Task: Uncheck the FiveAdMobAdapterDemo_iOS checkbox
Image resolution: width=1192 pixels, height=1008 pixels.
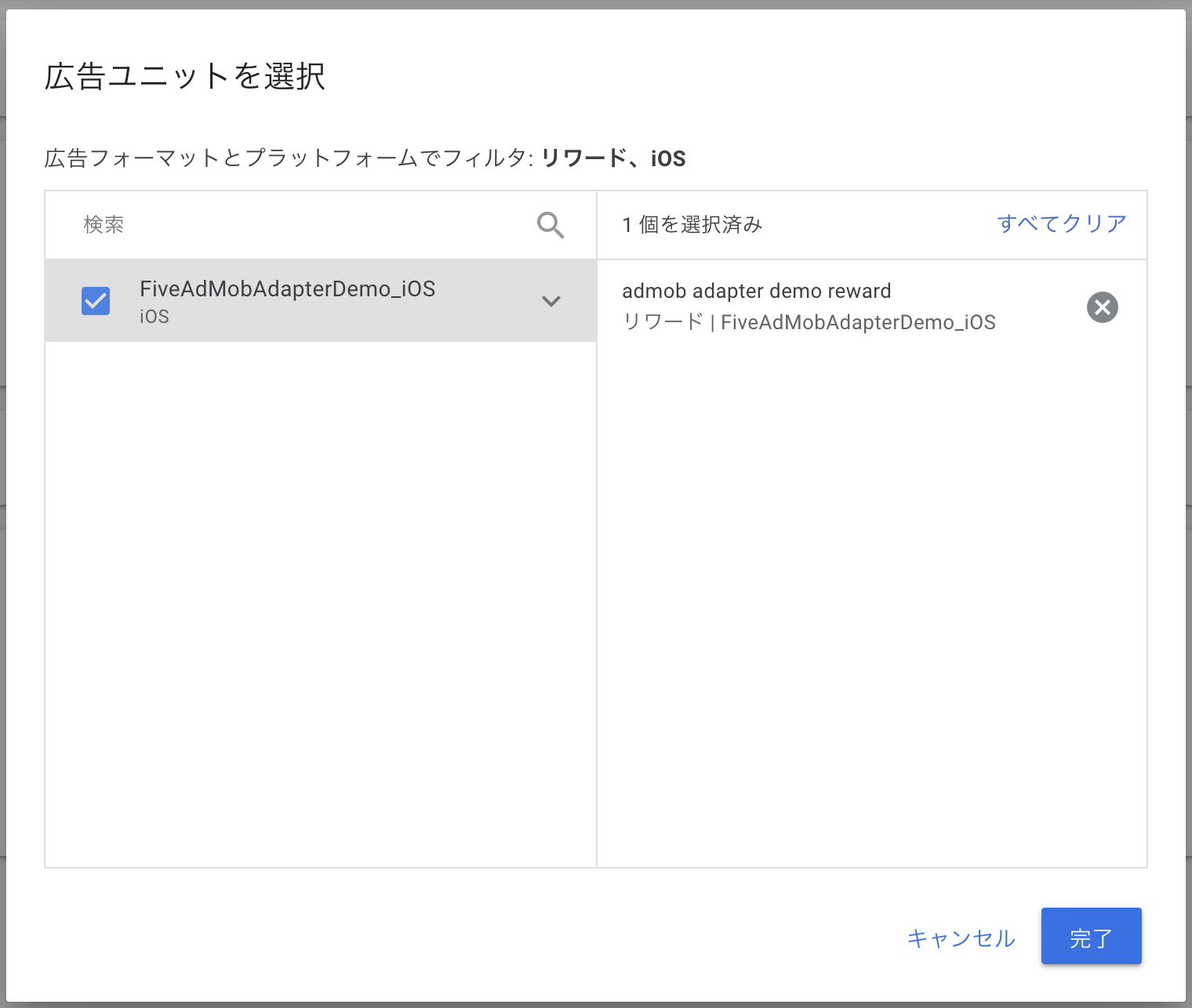Action: click(96, 301)
